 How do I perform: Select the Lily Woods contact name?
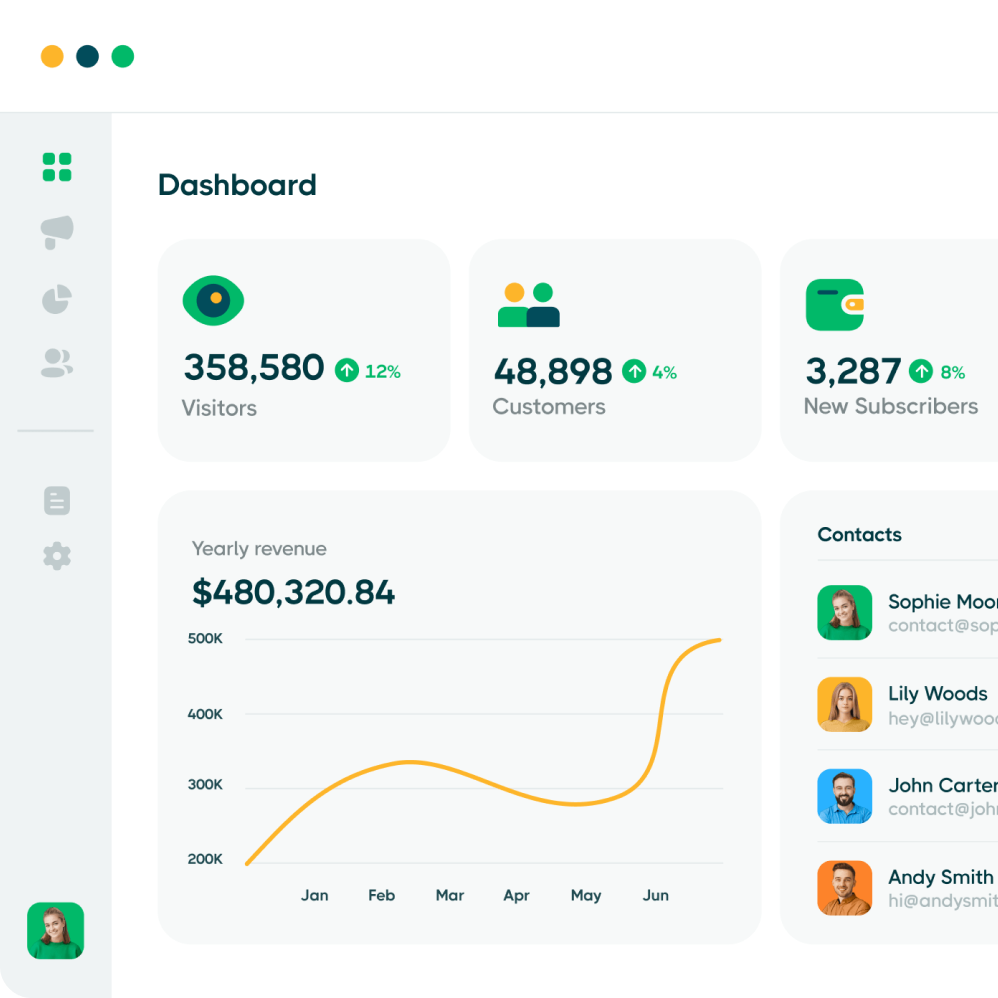click(x=938, y=693)
